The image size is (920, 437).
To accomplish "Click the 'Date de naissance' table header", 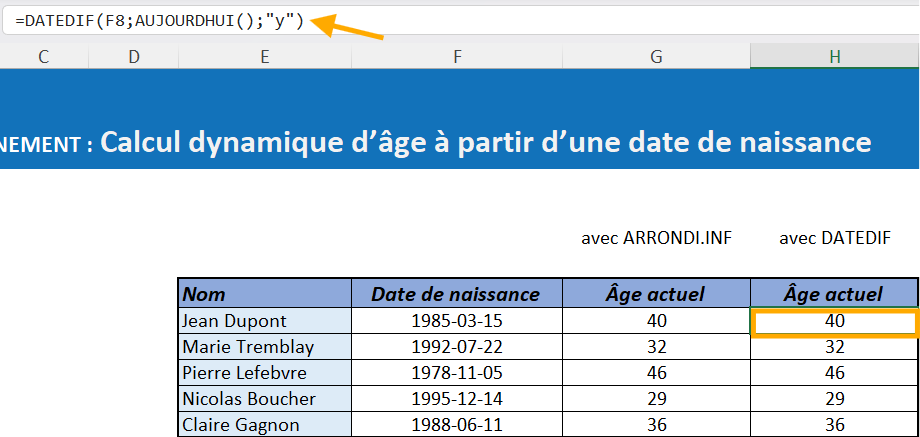I will coord(457,293).
